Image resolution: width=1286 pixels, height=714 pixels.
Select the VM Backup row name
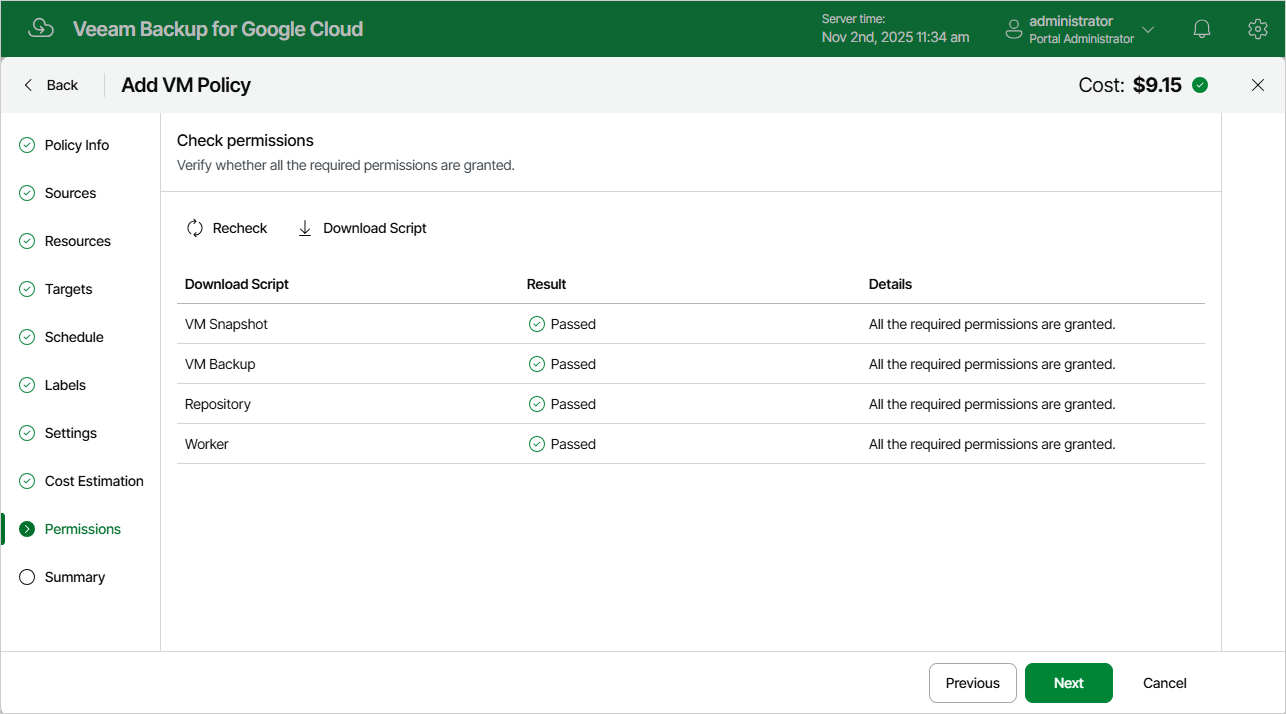coord(220,364)
